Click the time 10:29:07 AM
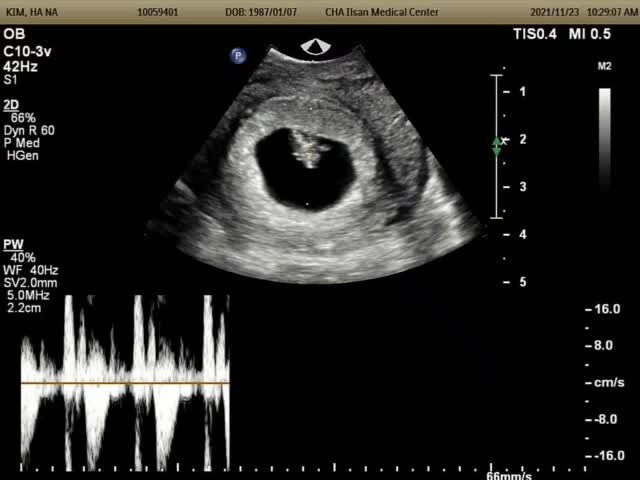The height and width of the screenshot is (480, 640). 612,12
